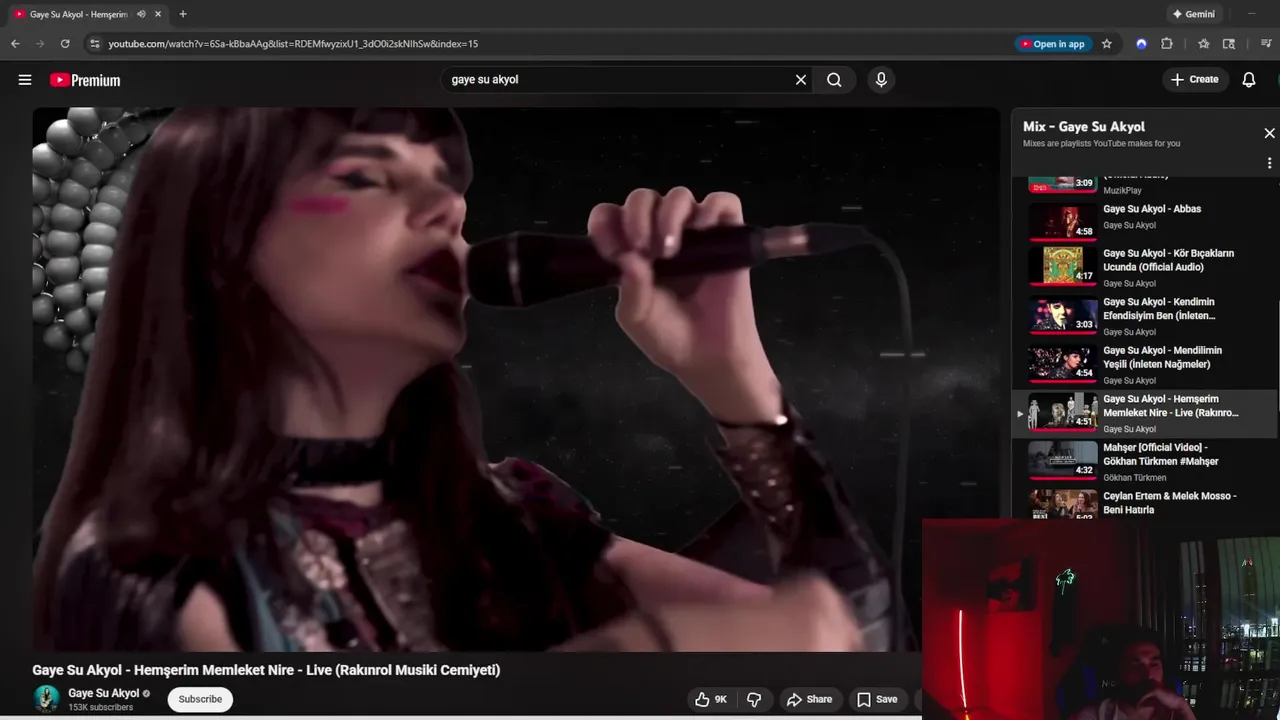Play Mahşer [Official Video] Gökhan Türkmen
The height and width of the screenshot is (720, 1280).
pyautogui.click(x=1160, y=454)
